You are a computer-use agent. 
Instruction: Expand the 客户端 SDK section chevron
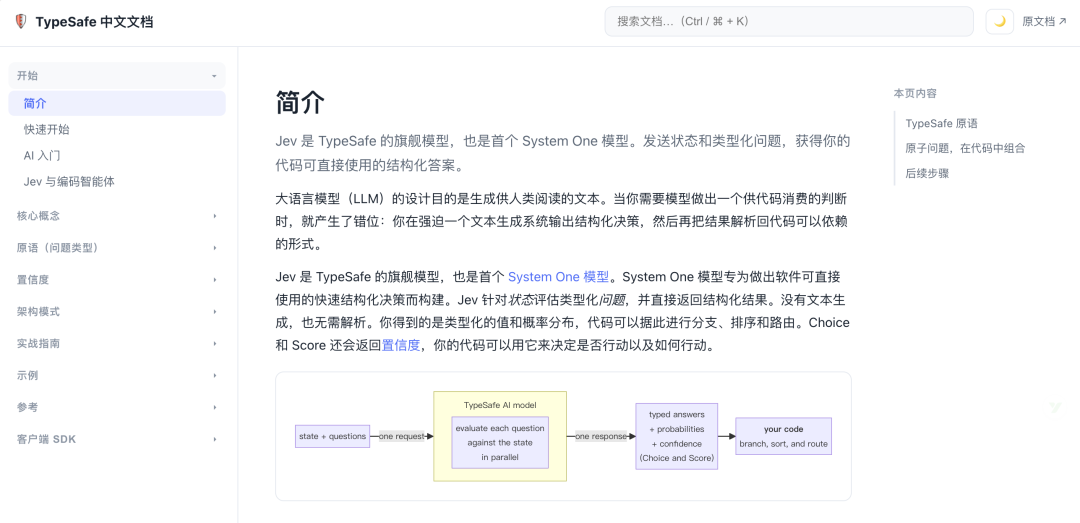pyautogui.click(x=214, y=439)
